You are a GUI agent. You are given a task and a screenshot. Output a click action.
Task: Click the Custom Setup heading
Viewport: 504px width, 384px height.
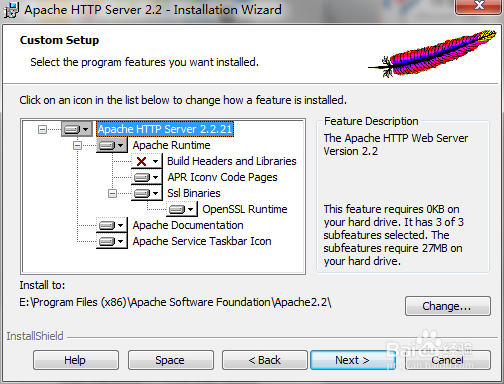pos(59,40)
